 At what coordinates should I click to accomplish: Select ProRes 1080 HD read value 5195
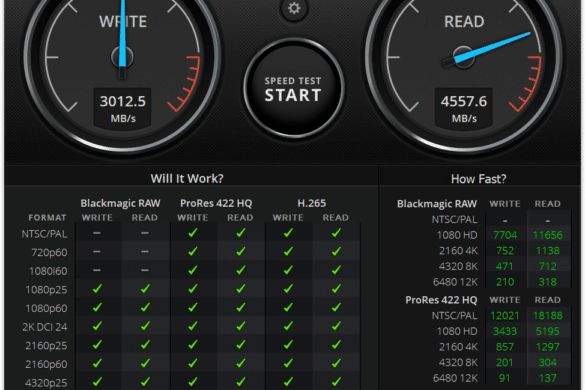click(547, 331)
